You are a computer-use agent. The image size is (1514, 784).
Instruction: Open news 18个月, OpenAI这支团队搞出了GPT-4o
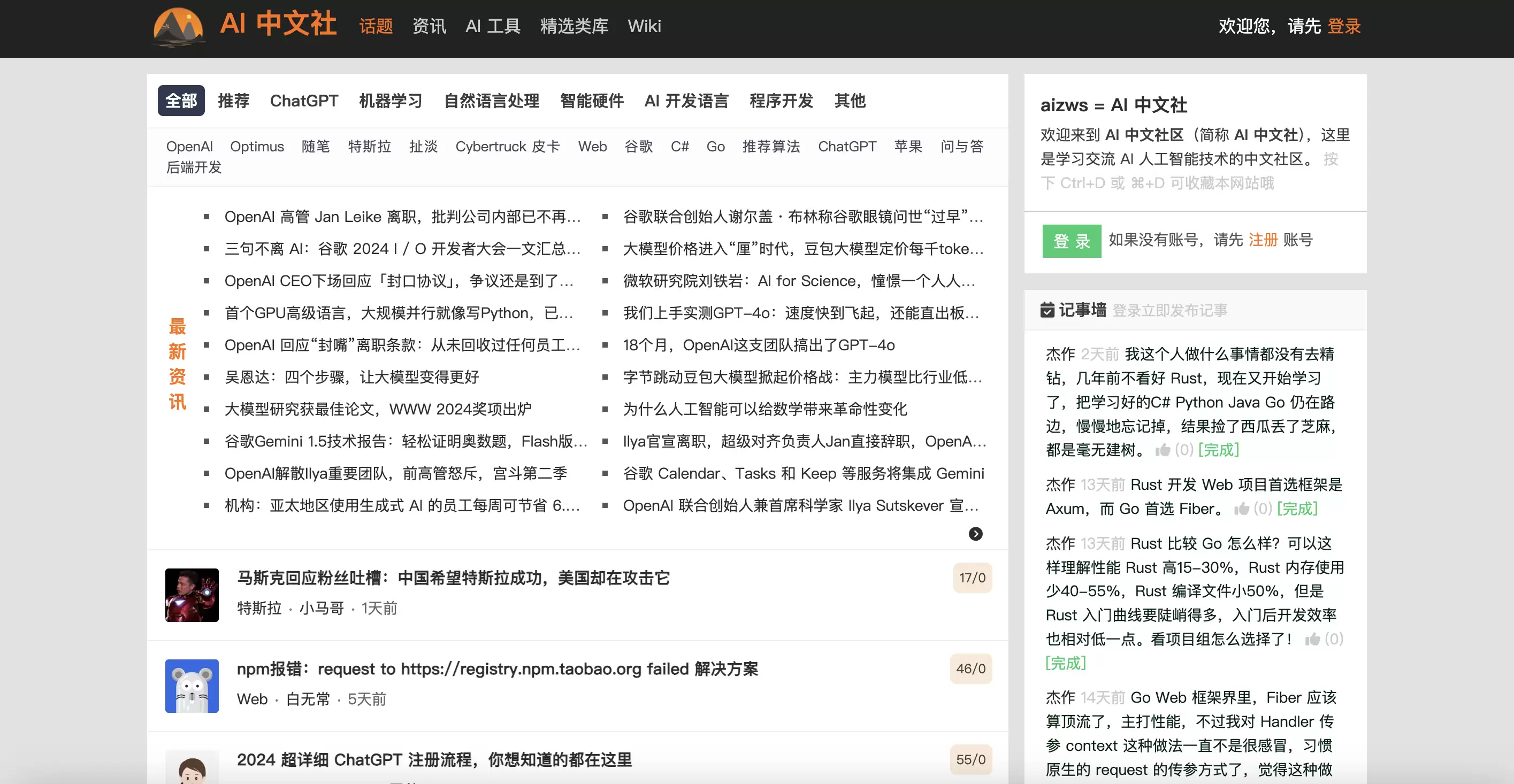click(x=759, y=345)
